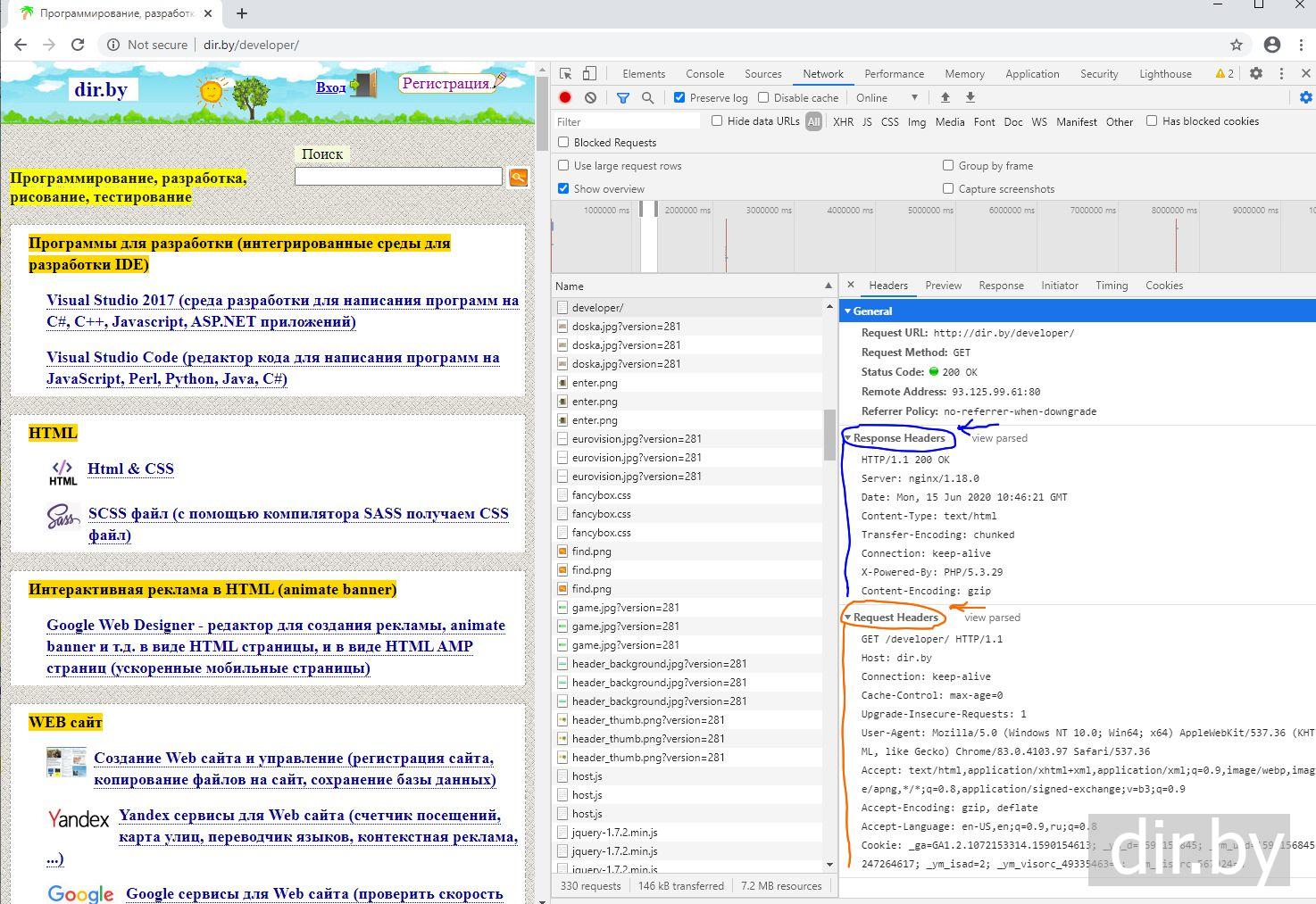Image resolution: width=1316 pixels, height=904 pixels.
Task: Open DevTools settings gear icon
Action: pos(1256,74)
